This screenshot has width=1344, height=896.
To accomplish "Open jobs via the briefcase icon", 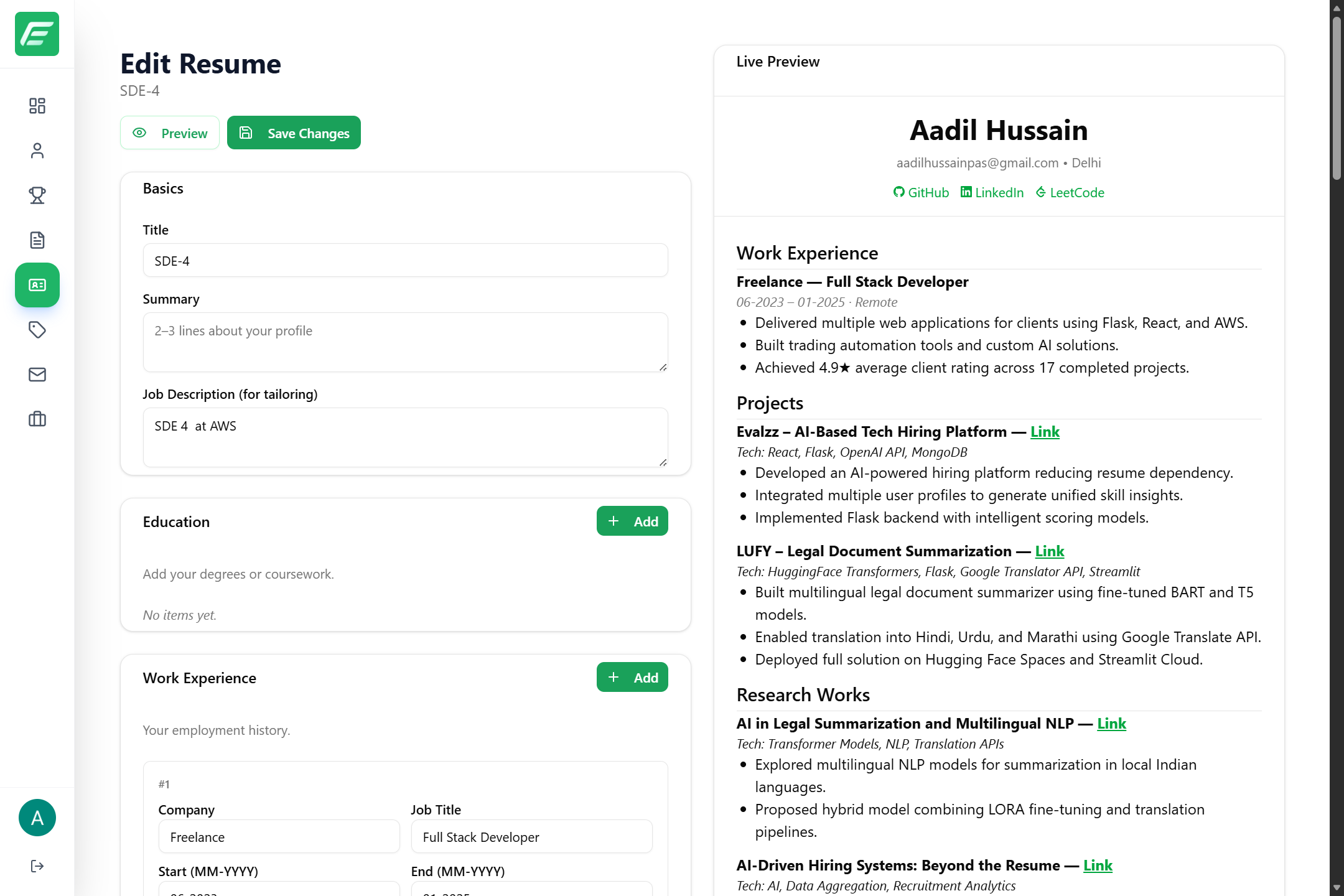I will (37, 419).
